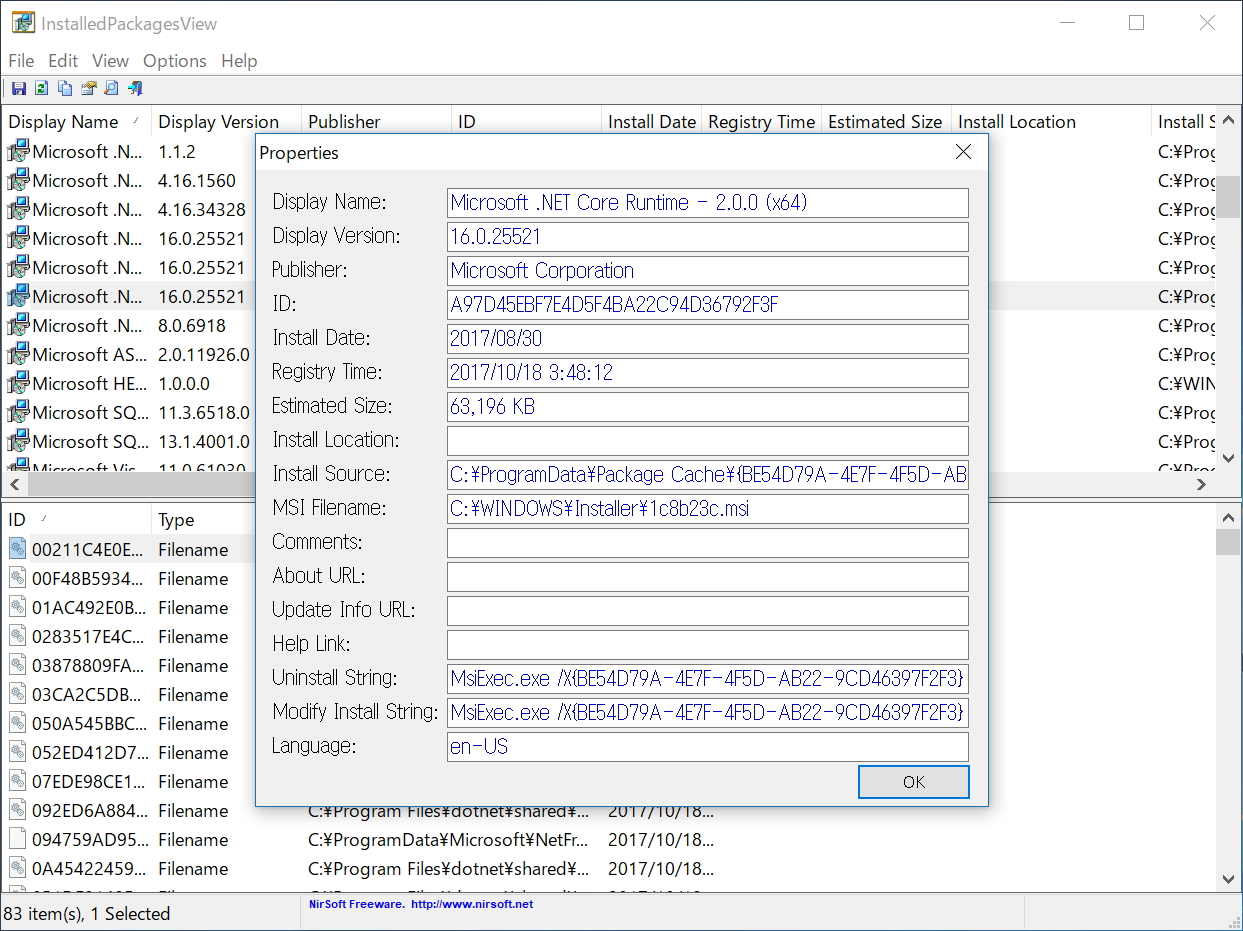
Task: Click the package icon of version 11.3.6518.0 row
Action: click(18, 412)
